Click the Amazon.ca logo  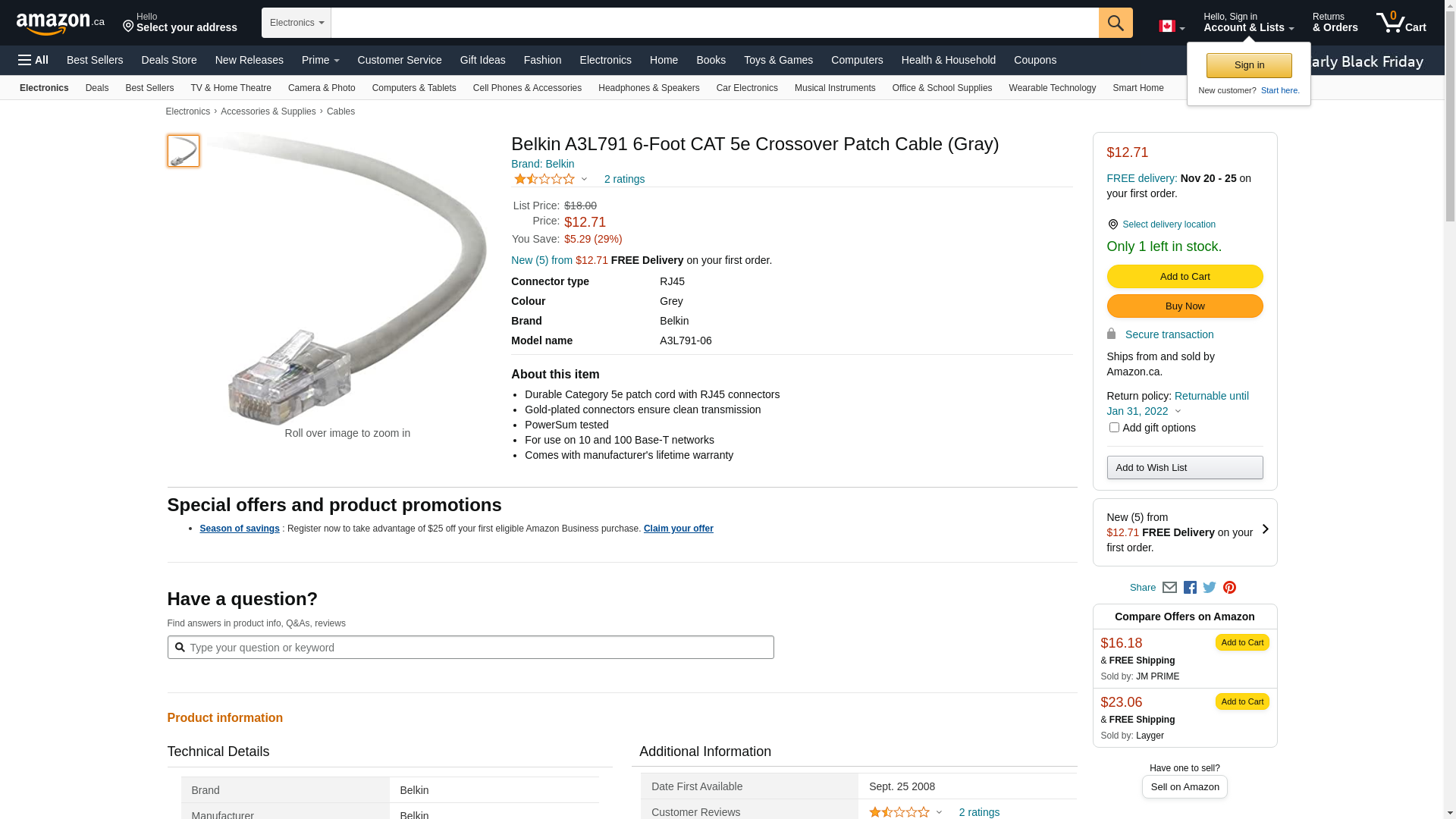(x=60, y=24)
